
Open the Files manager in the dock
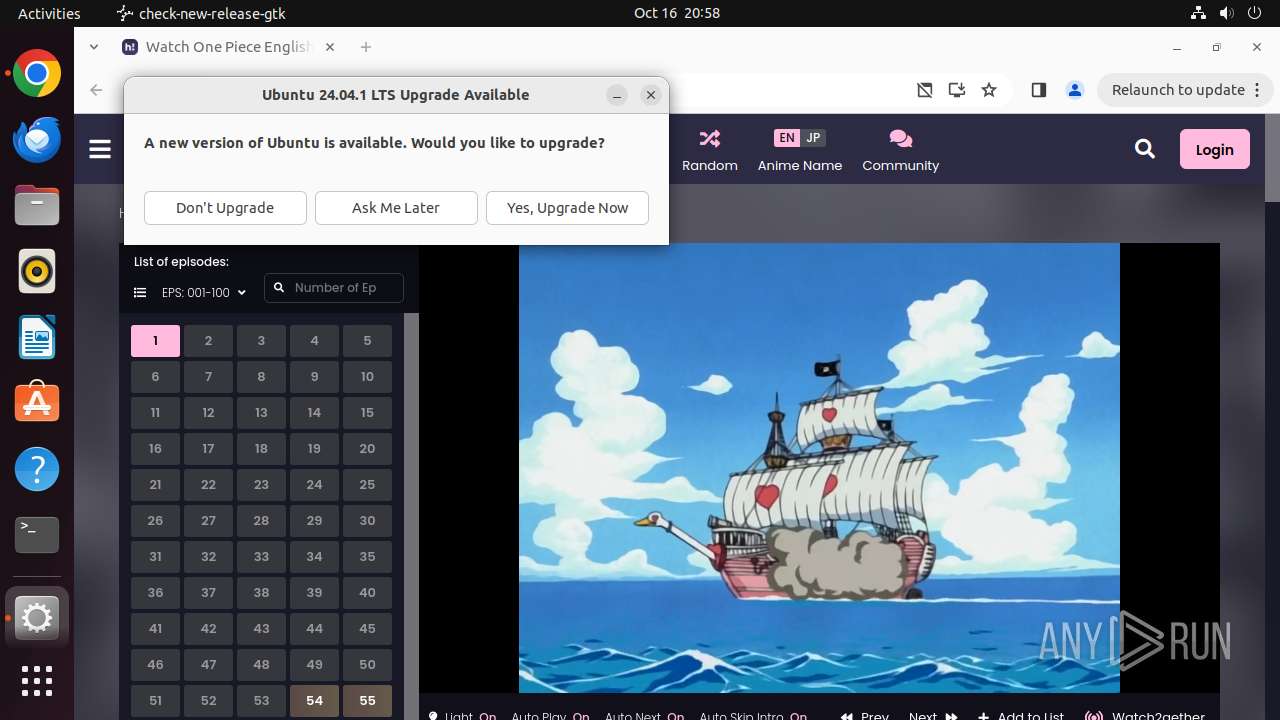37,206
